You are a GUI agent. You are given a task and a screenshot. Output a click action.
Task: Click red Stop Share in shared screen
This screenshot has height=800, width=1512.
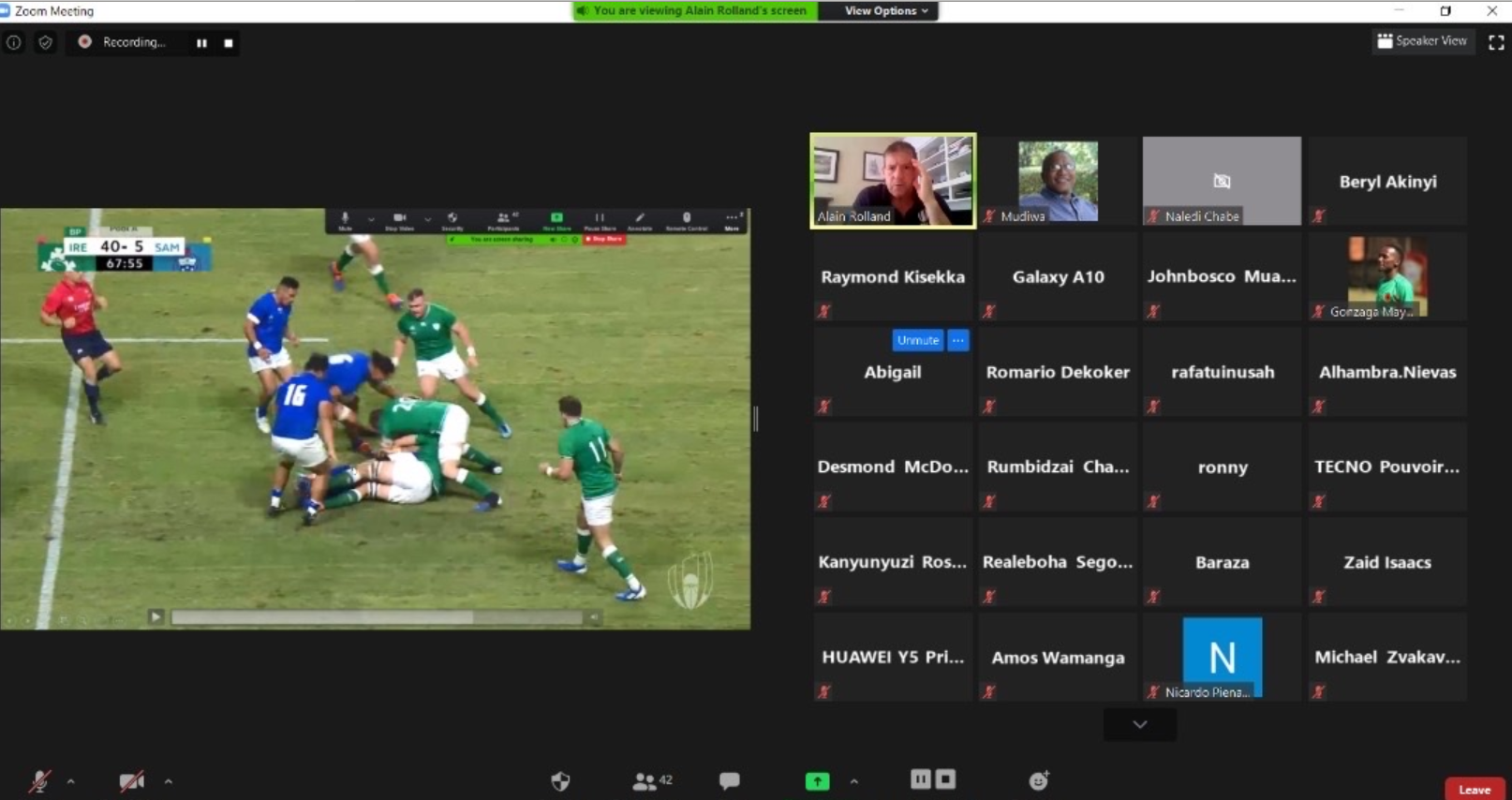coord(604,240)
